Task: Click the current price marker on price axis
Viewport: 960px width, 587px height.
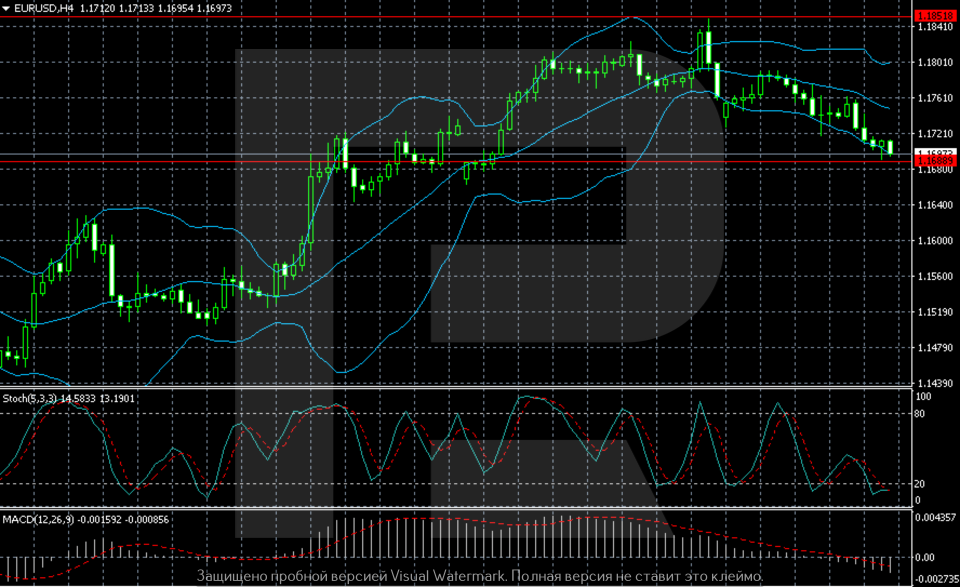Action: tap(936, 153)
